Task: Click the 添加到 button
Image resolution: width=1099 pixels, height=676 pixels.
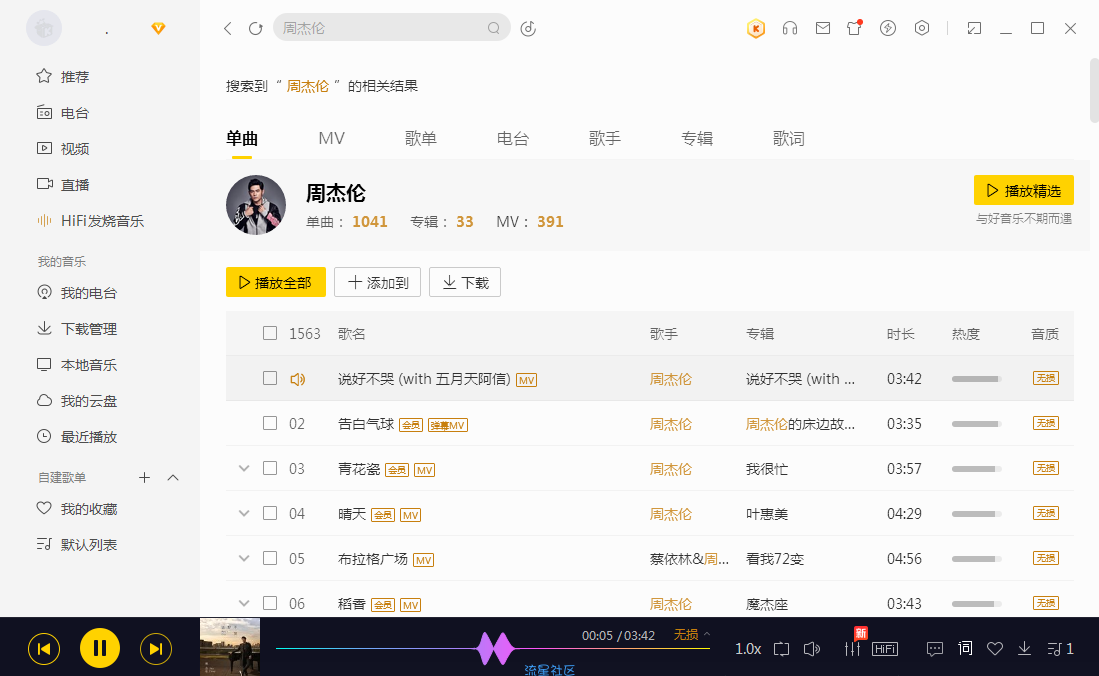Action: (377, 282)
